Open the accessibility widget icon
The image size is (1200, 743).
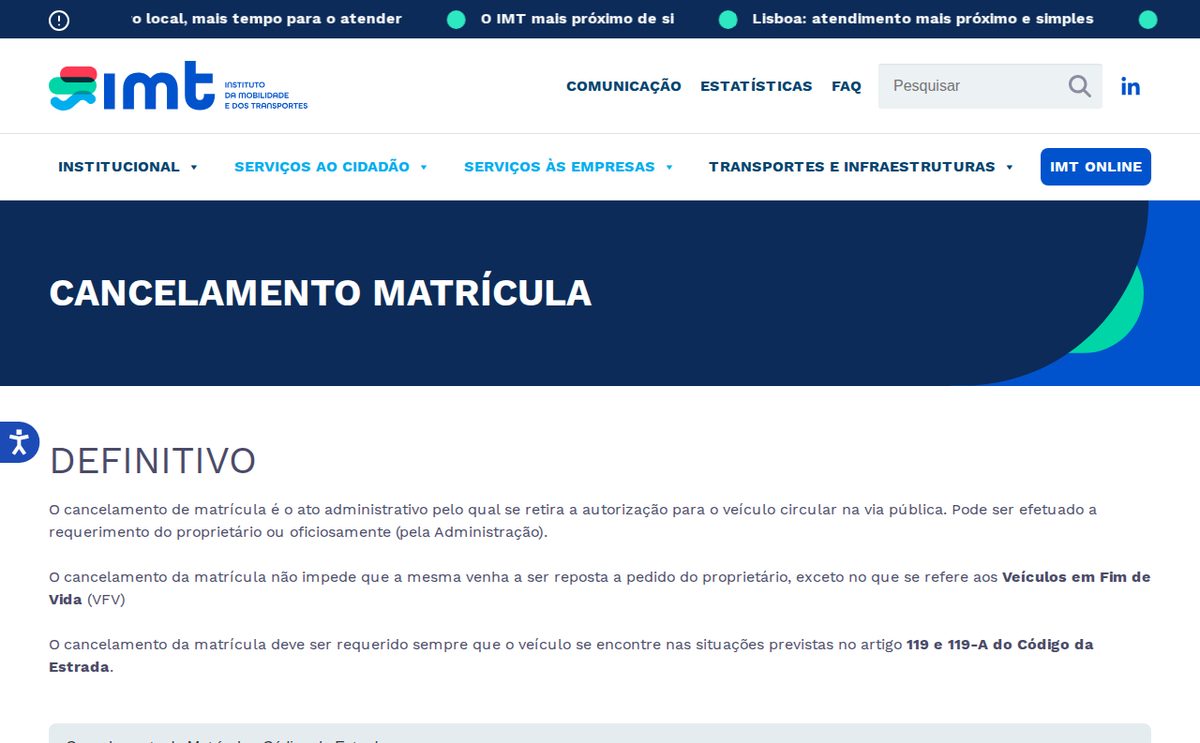coord(18,442)
